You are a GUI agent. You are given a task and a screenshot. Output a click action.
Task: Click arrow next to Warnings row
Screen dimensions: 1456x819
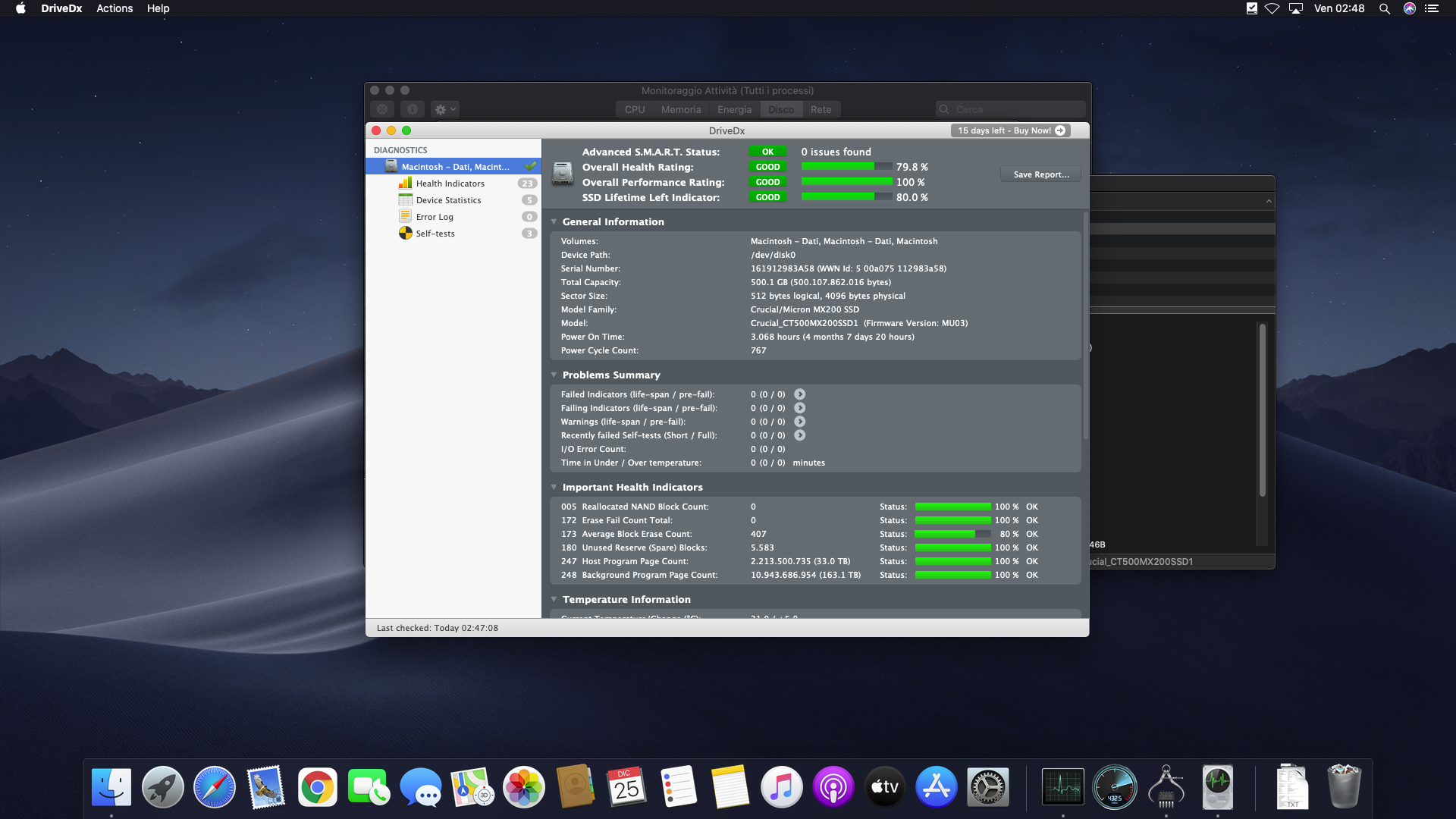tap(799, 422)
